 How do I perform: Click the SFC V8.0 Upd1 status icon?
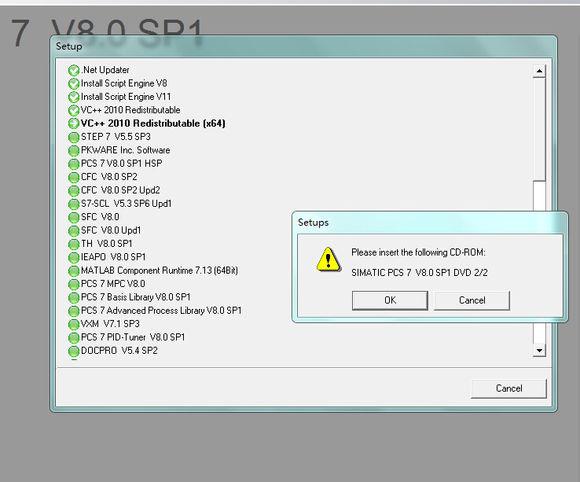coord(74,231)
